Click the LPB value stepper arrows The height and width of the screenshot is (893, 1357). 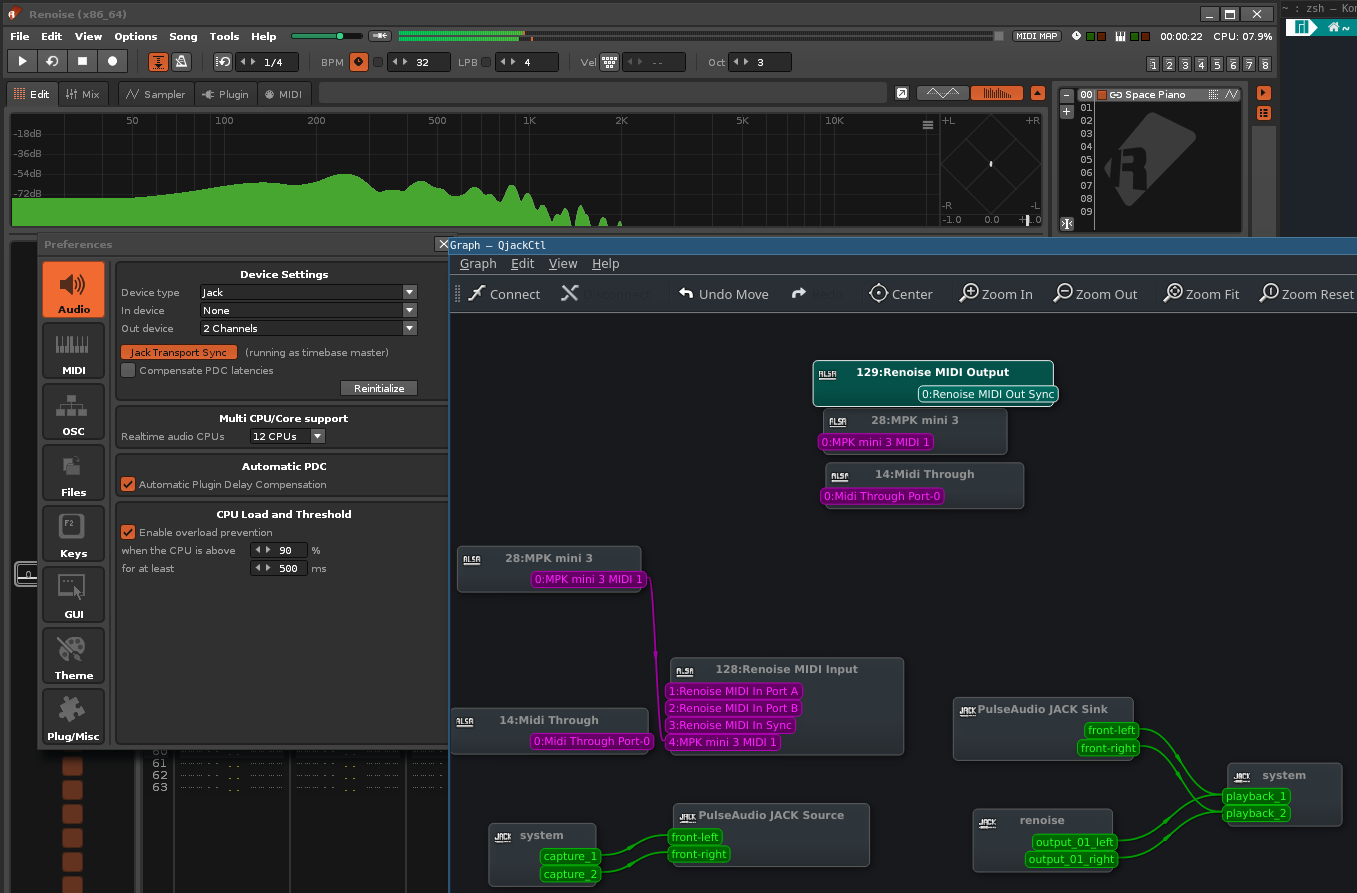click(x=507, y=62)
